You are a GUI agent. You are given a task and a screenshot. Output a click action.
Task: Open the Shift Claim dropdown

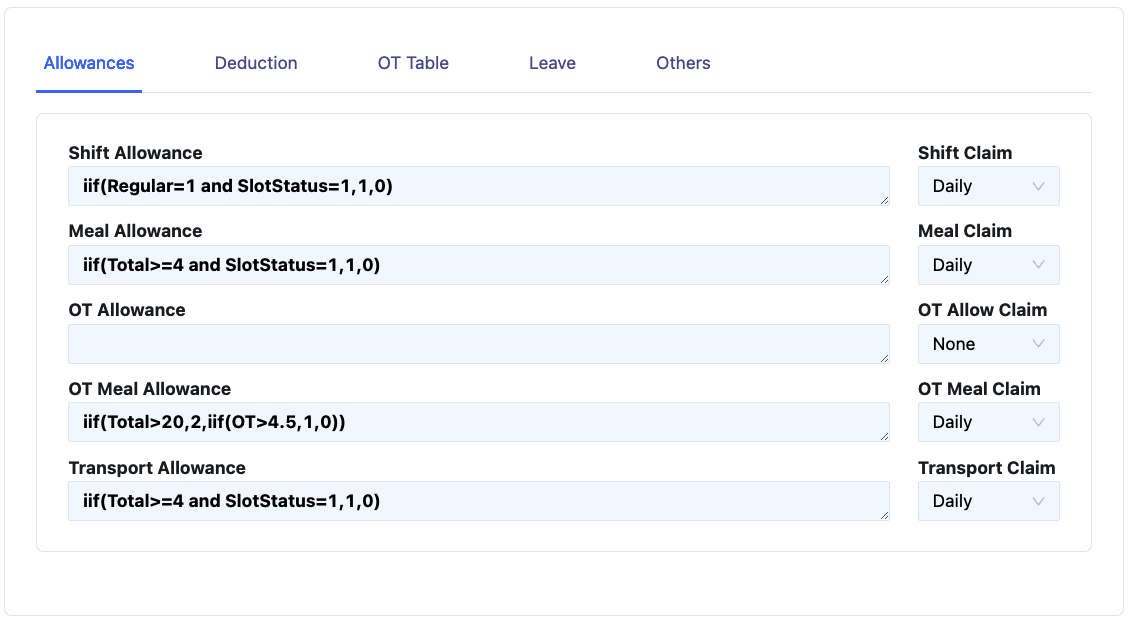987,186
